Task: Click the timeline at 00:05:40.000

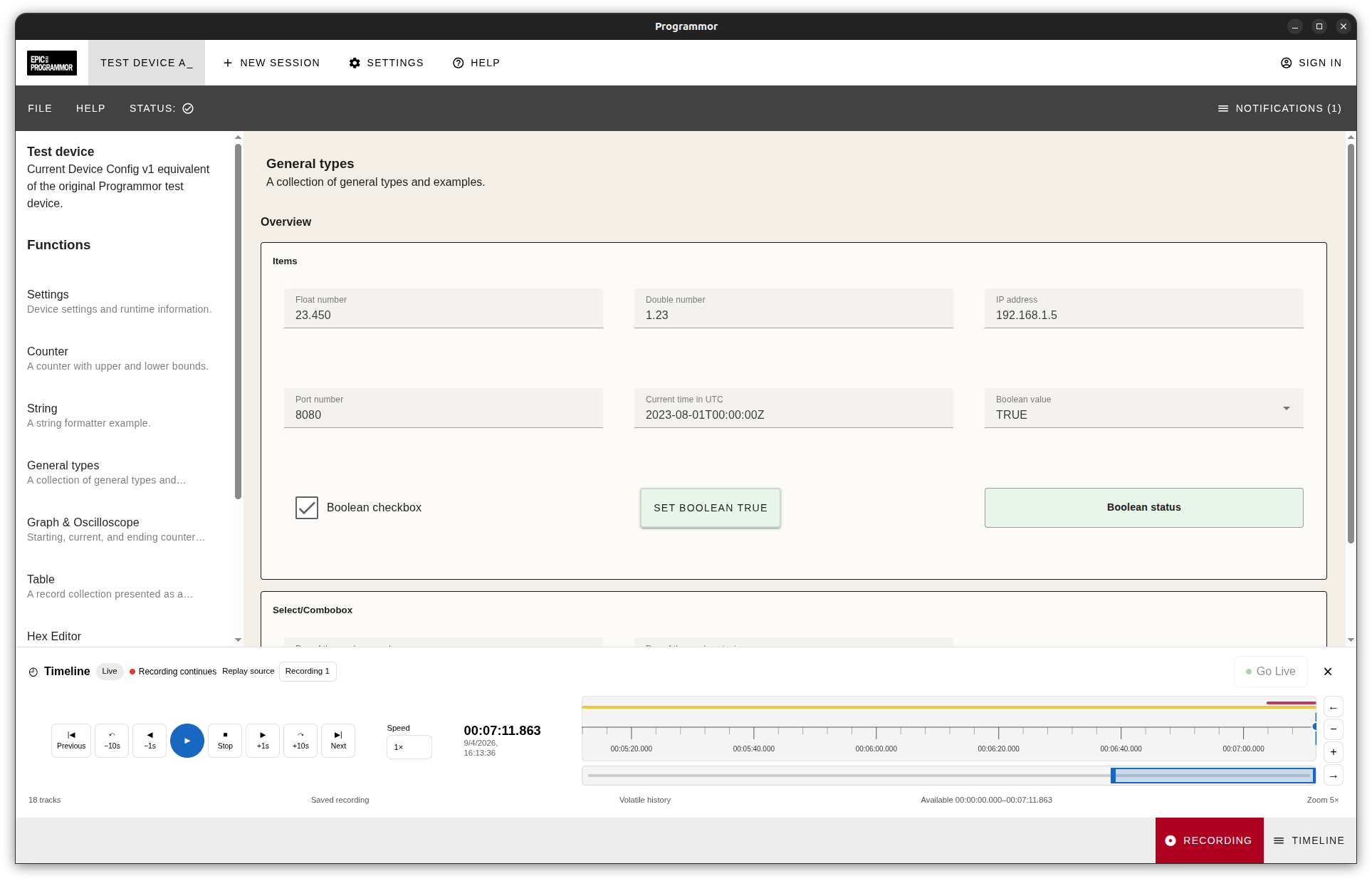Action: 754,749
